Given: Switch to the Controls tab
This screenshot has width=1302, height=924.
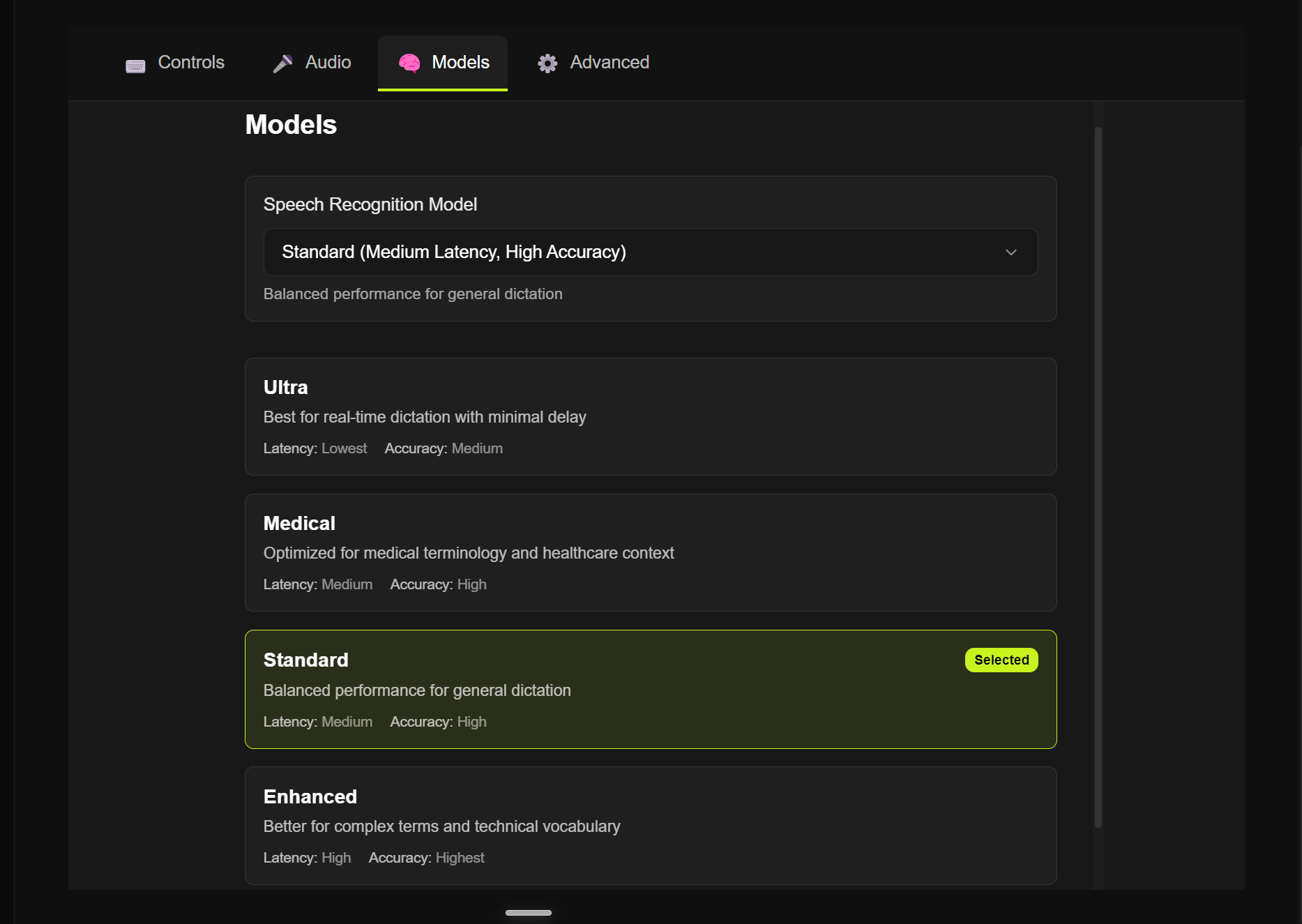Looking at the screenshot, I should pyautogui.click(x=176, y=63).
